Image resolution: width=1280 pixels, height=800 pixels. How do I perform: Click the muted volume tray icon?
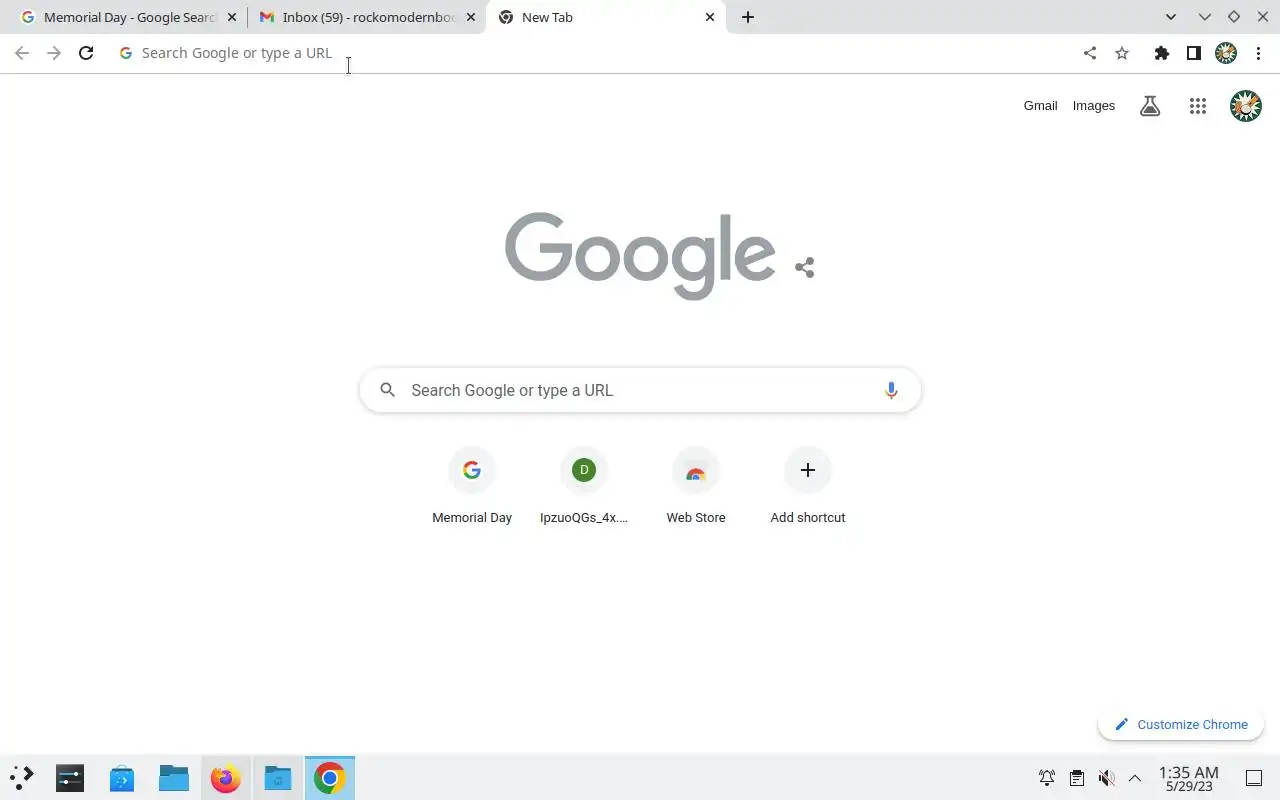(1106, 778)
